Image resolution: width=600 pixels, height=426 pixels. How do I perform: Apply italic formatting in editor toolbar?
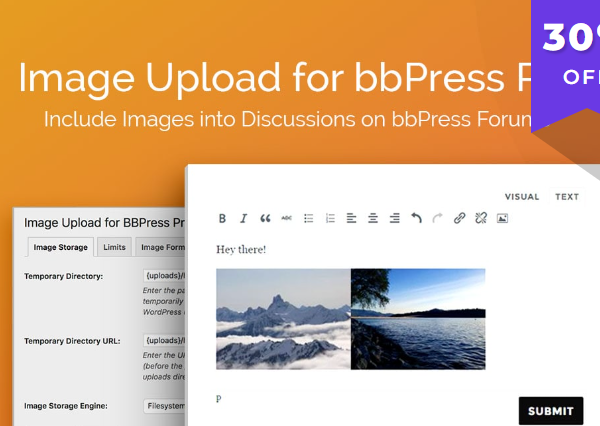[243, 218]
